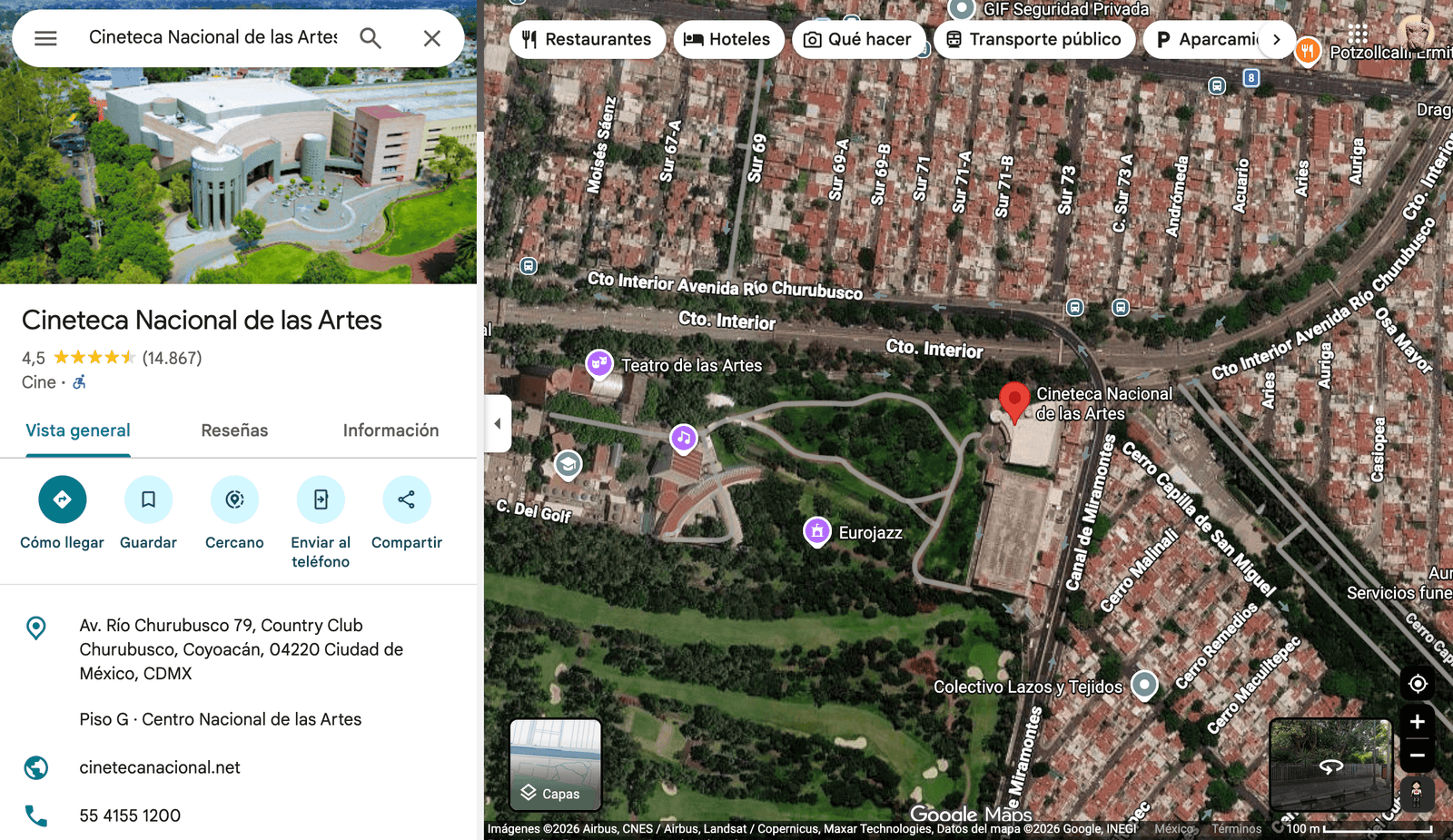The width and height of the screenshot is (1453, 840).
Task: Show more category chips with the arrow
Action: click(x=1277, y=39)
